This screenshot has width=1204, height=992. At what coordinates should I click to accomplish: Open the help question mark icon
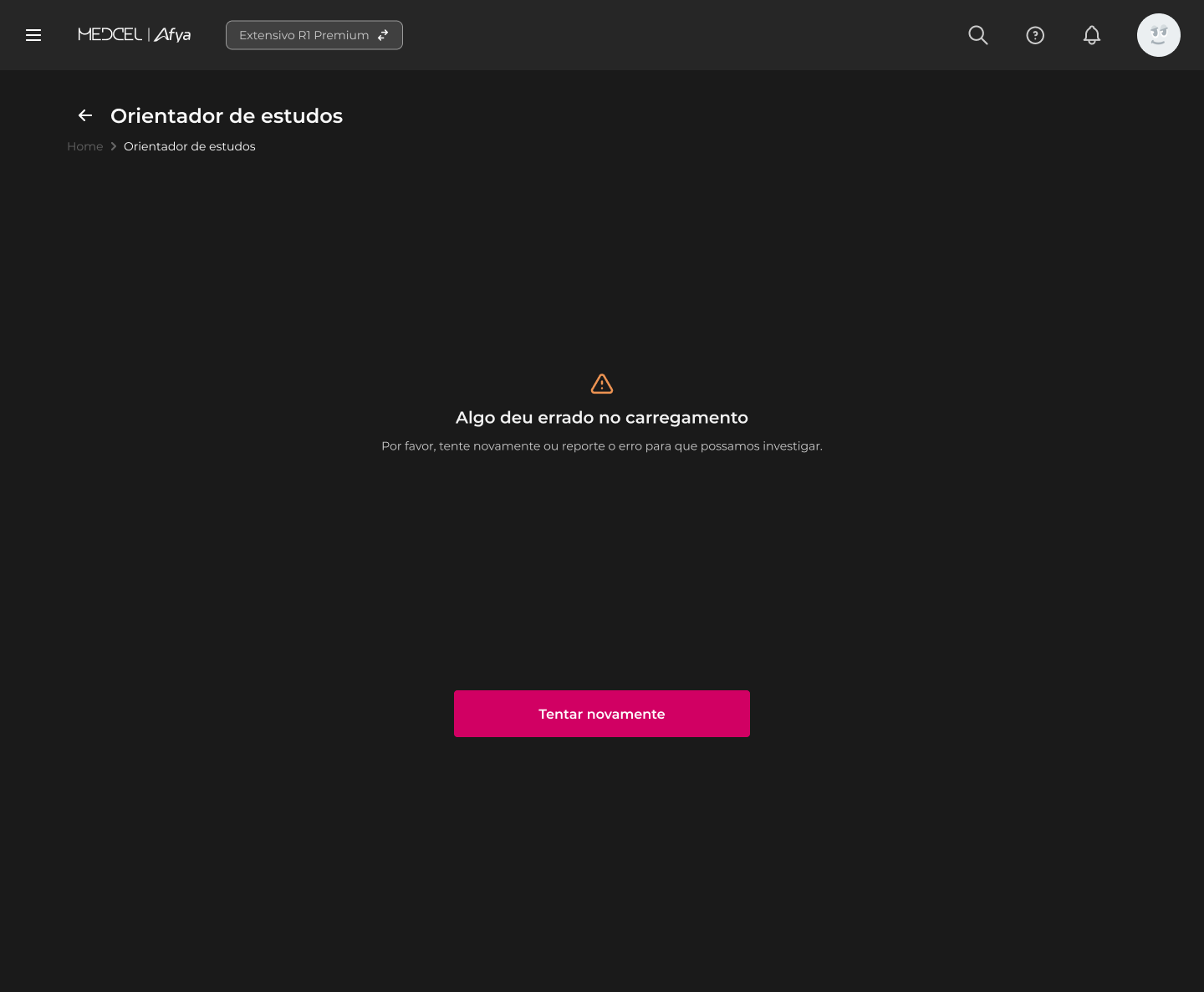coord(1035,35)
